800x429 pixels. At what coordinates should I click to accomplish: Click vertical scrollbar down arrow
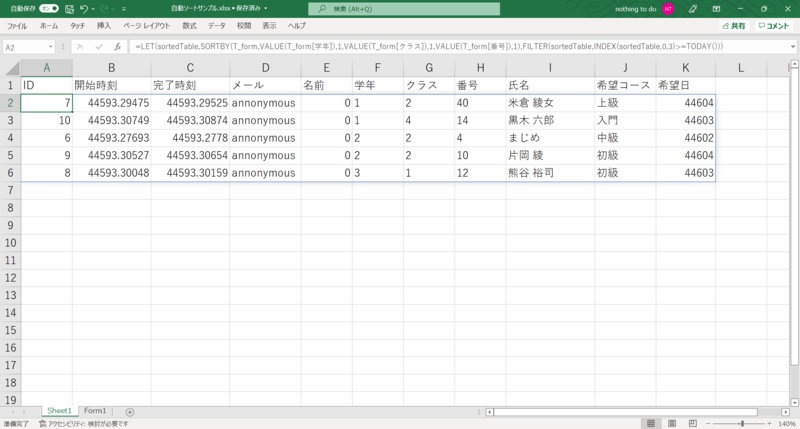(x=794, y=402)
